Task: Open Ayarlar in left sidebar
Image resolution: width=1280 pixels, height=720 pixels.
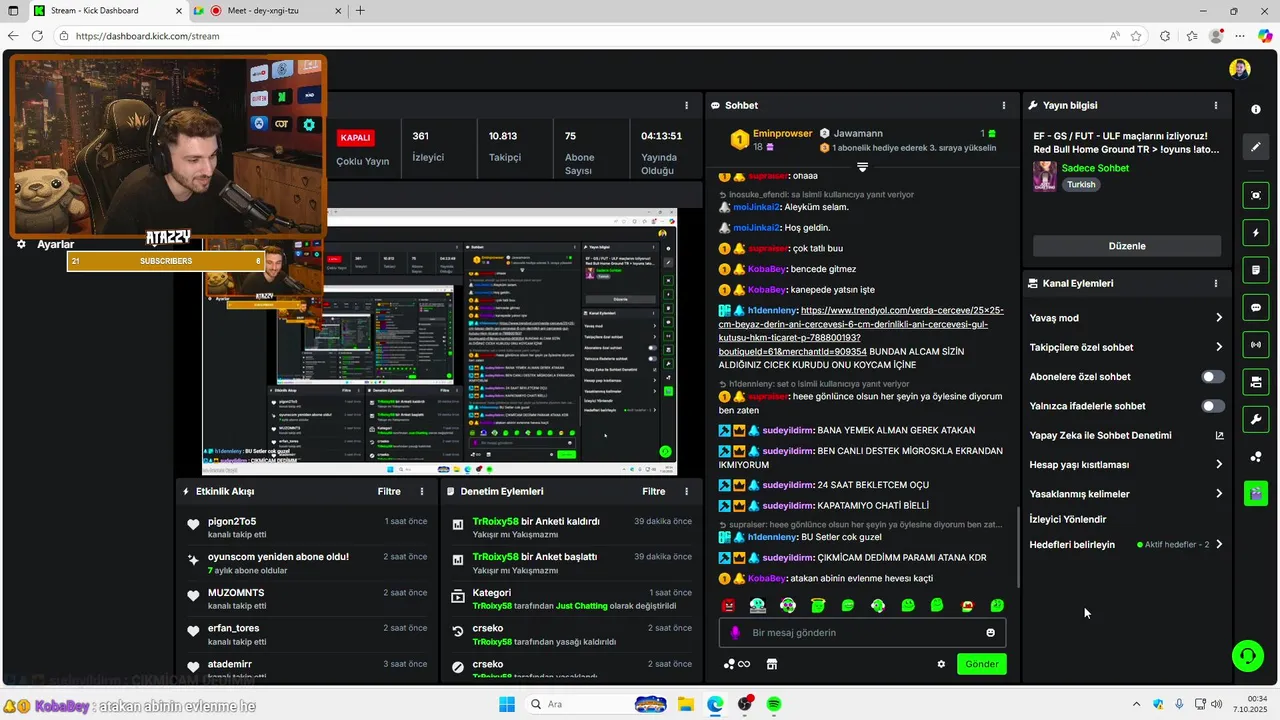Action: (x=46, y=244)
